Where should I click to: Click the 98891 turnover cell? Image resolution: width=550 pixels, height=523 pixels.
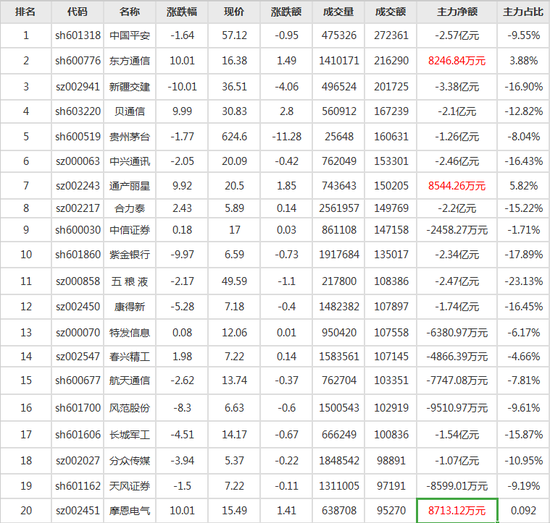[391, 461]
